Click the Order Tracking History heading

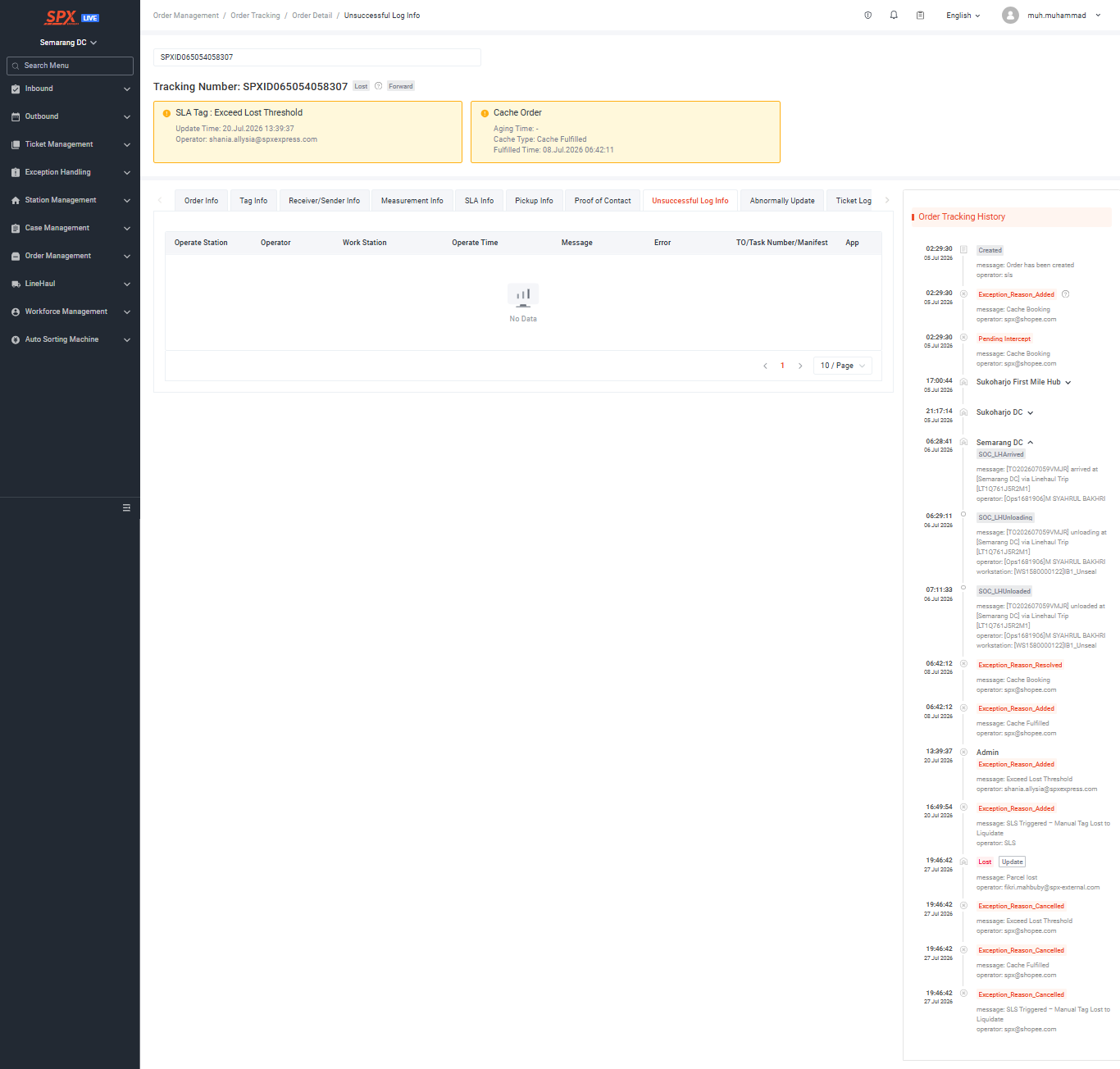pyautogui.click(x=962, y=217)
